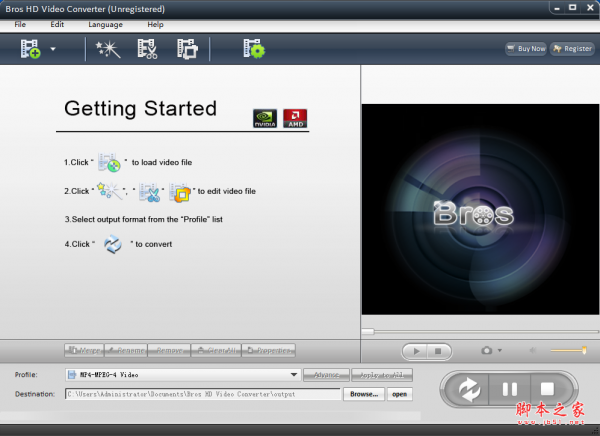This screenshot has width=600, height=436.
Task: Expand the snapshot options dropdown arrow
Action: [500, 350]
